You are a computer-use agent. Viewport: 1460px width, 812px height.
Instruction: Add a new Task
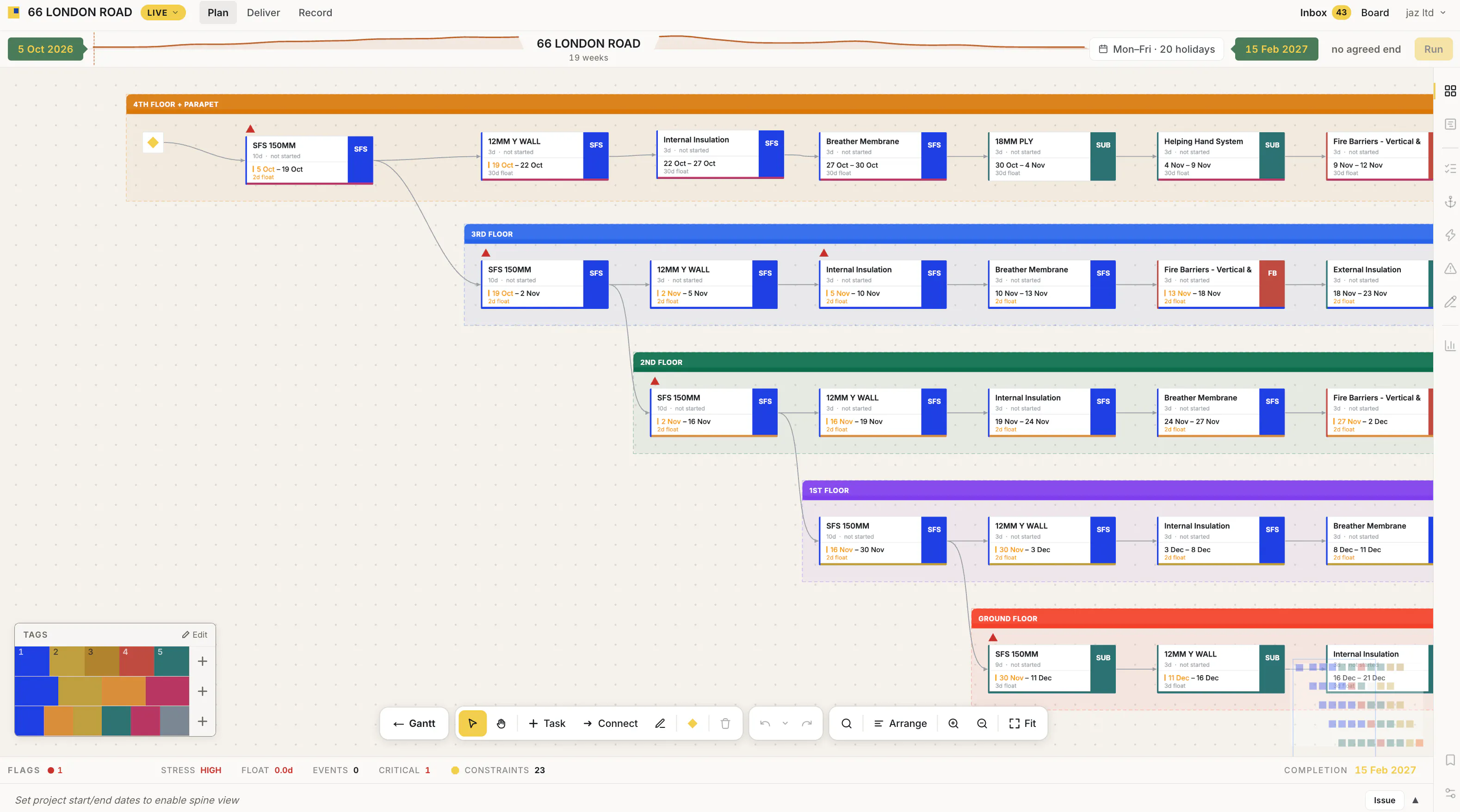click(547, 723)
